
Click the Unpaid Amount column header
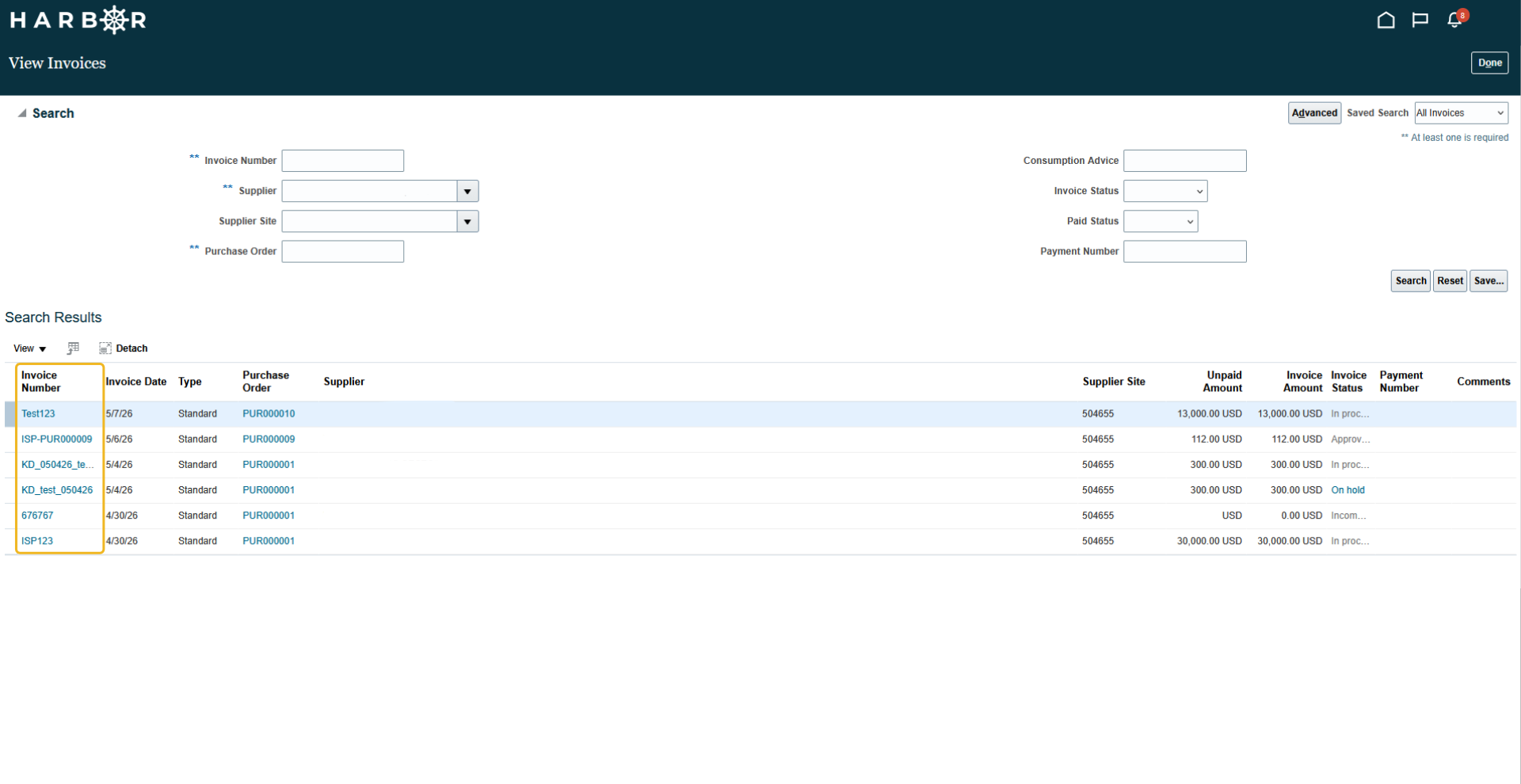pyautogui.click(x=1223, y=382)
